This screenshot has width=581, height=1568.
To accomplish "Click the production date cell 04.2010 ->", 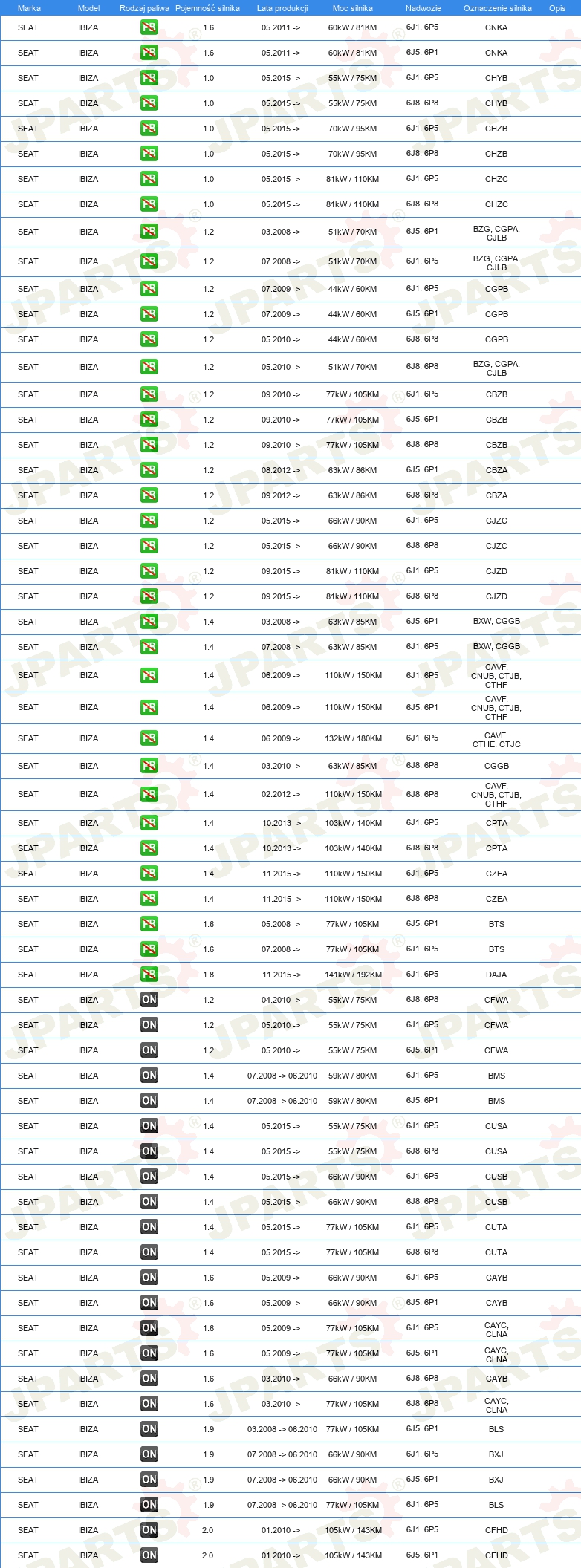I will (x=281, y=1000).
